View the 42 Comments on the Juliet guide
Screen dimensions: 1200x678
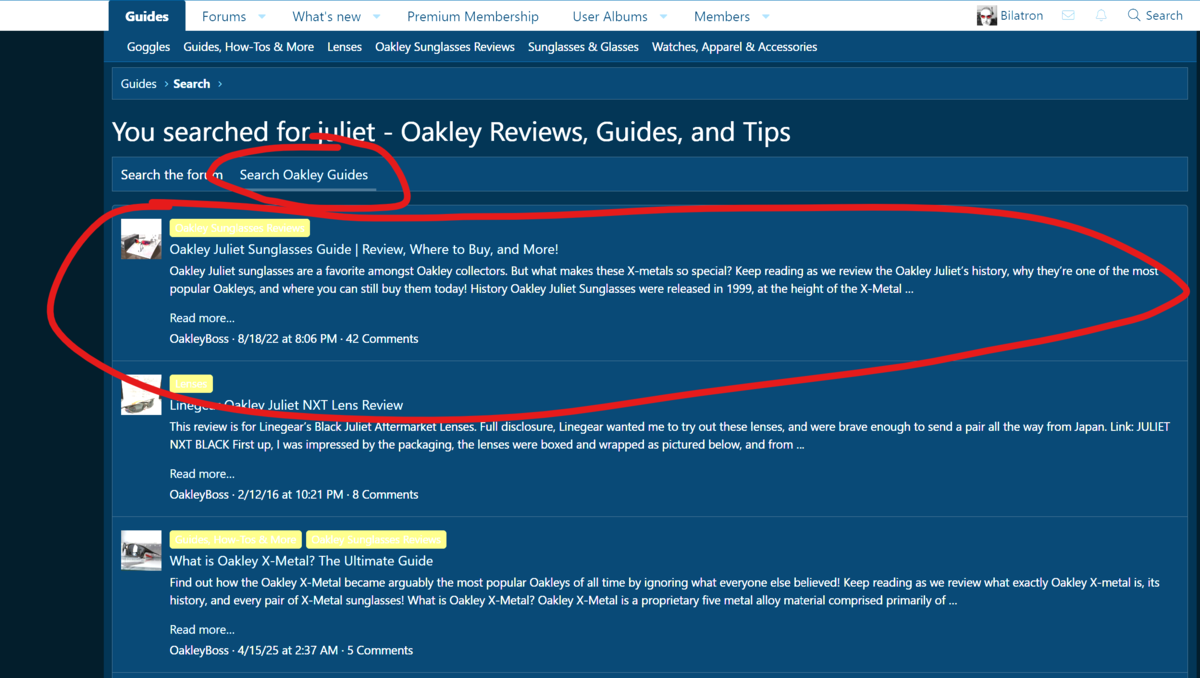(x=382, y=339)
